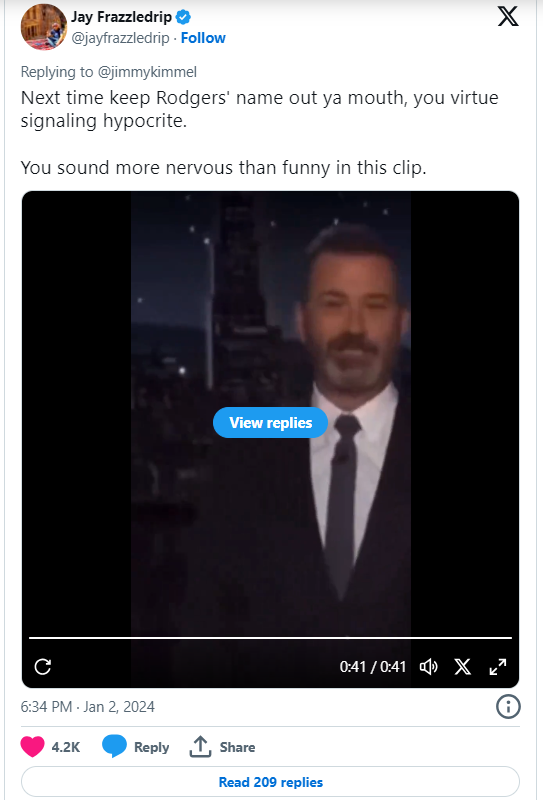The width and height of the screenshot is (543, 800).
Task: Click the video progress bar
Action: click(x=270, y=638)
